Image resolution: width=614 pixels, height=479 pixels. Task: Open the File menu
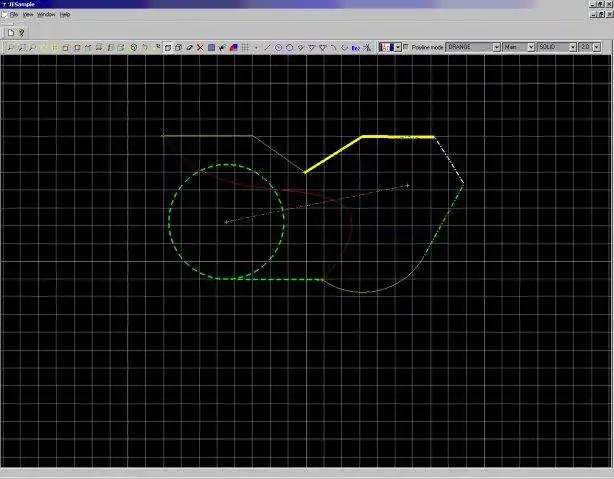point(14,14)
